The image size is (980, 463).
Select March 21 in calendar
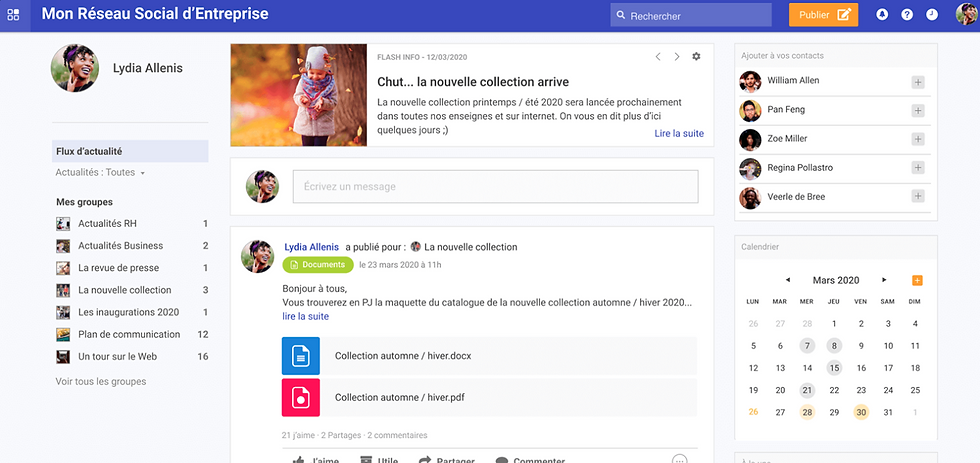tap(807, 391)
